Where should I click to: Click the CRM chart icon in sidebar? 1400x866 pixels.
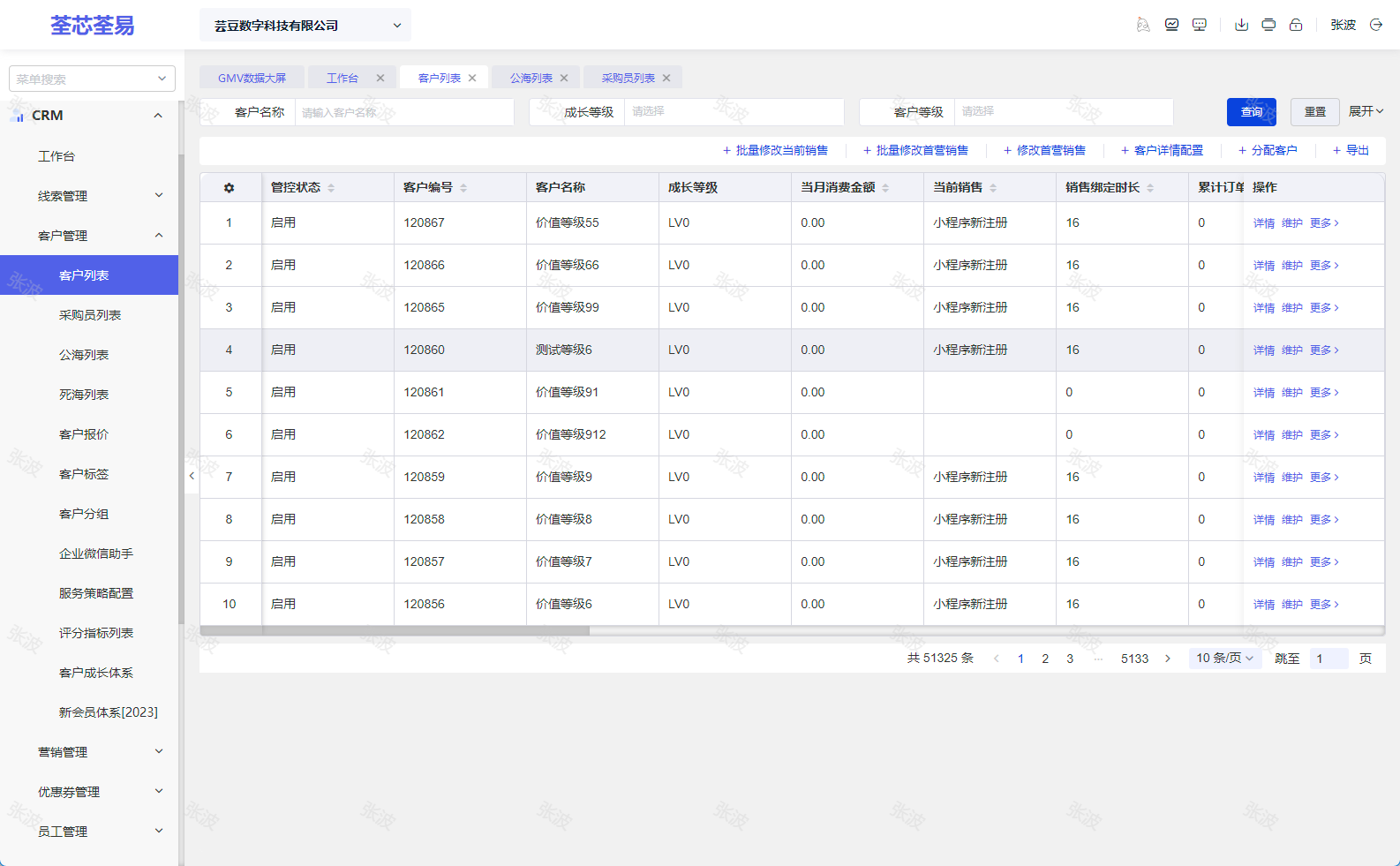pos(19,116)
